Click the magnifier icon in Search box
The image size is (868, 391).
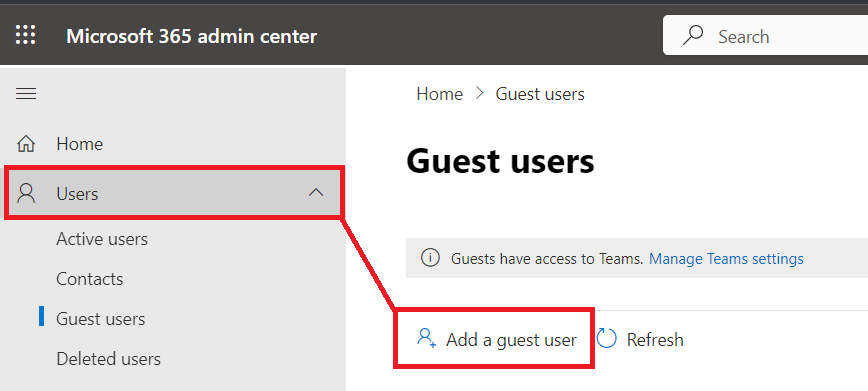[693, 35]
